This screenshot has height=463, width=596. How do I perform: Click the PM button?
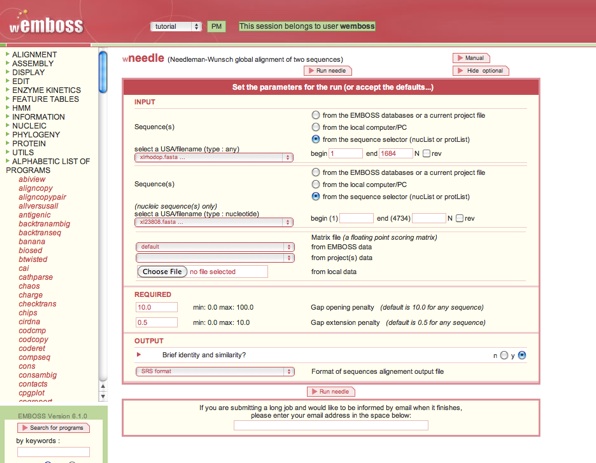216,26
